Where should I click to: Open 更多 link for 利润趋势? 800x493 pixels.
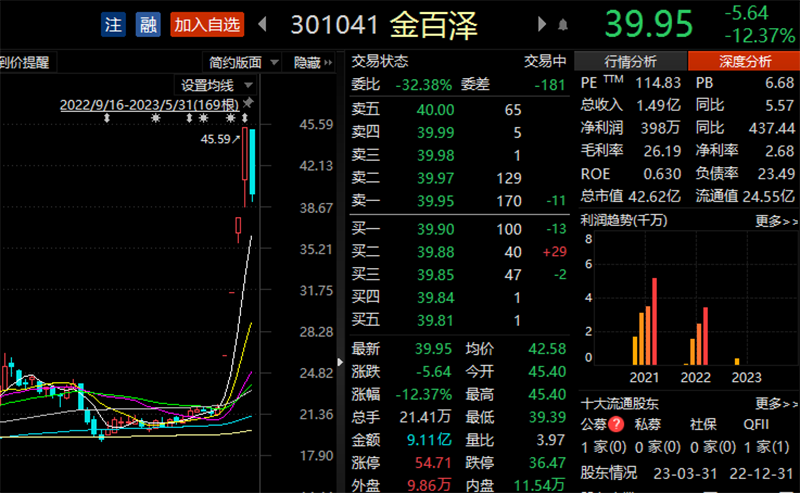coord(776,221)
